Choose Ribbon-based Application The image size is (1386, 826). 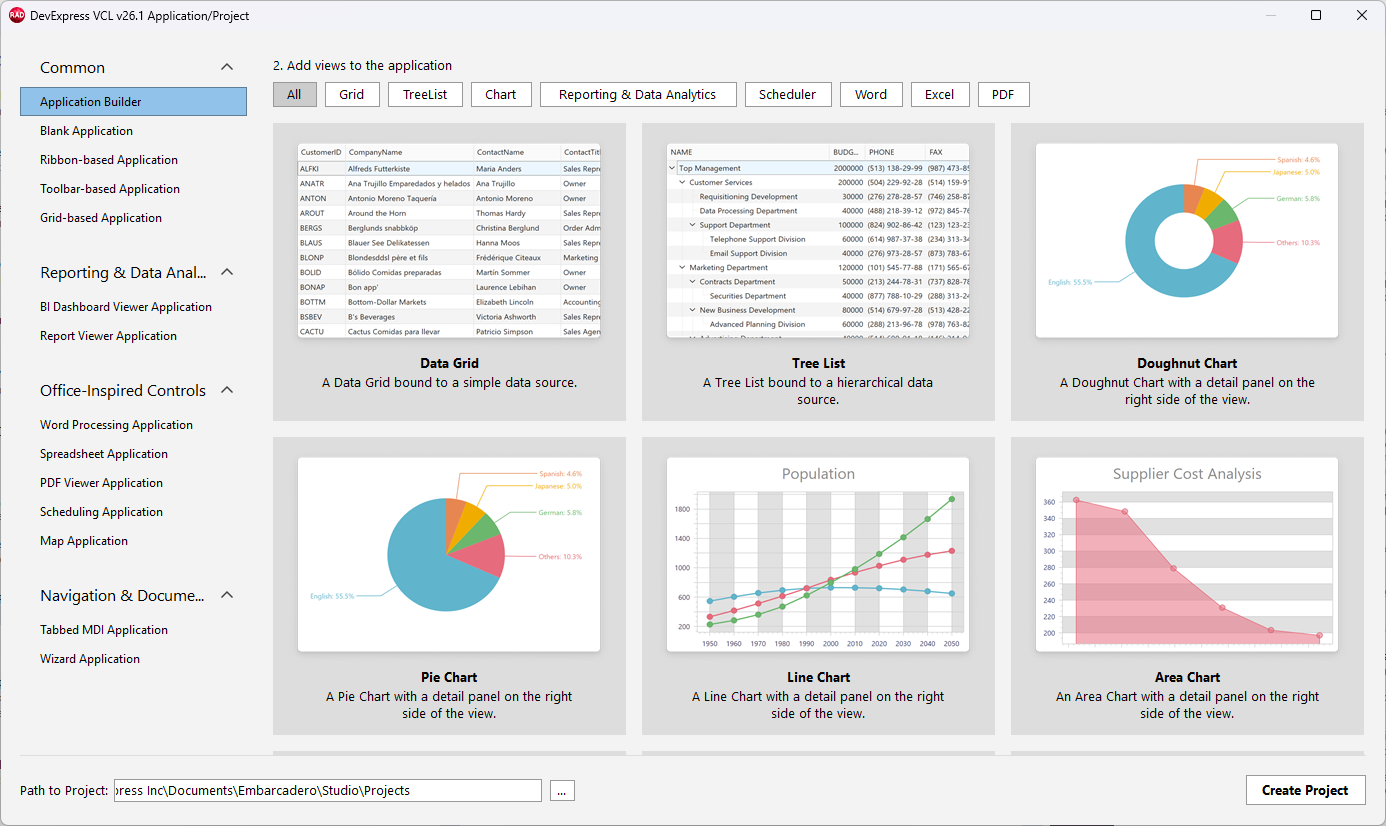133,160
